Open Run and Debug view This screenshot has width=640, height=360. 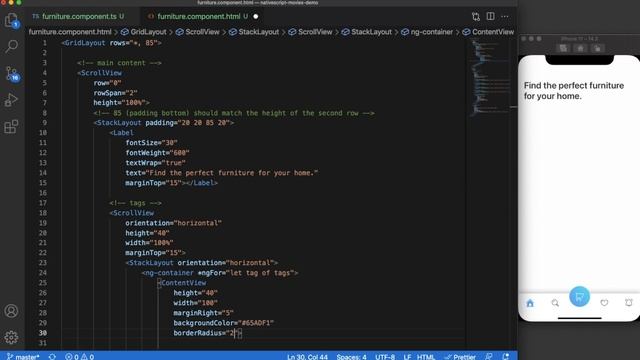pos(11,100)
